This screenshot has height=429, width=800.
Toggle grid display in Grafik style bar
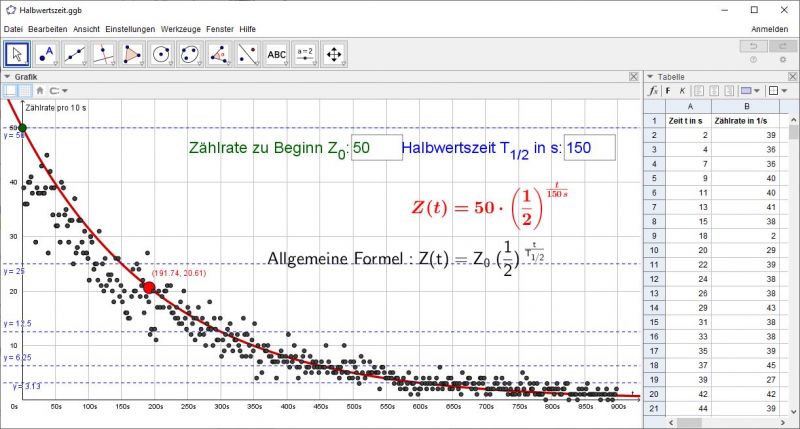point(25,91)
